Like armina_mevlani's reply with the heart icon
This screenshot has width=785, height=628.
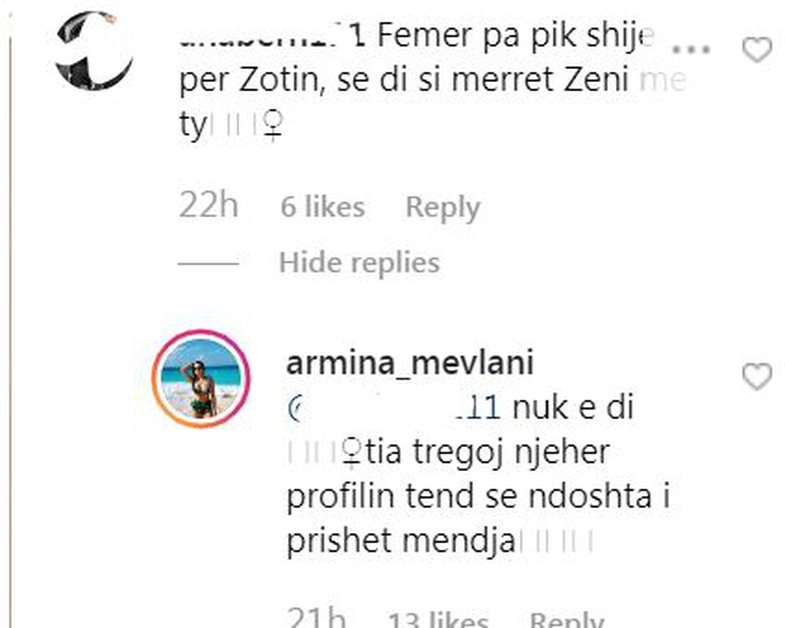[x=756, y=376]
